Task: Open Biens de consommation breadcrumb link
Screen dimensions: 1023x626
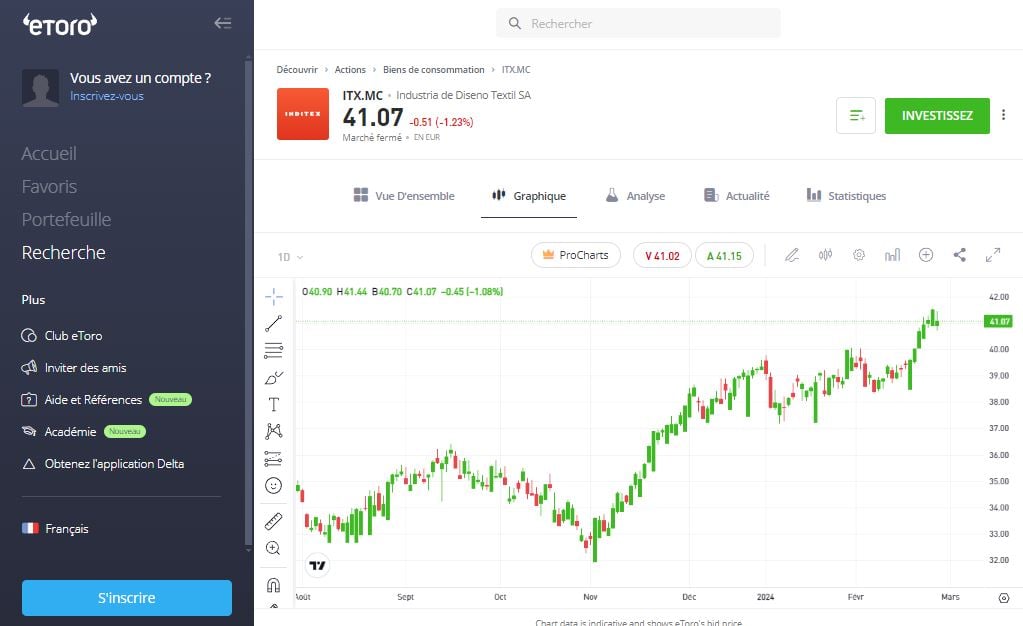Action: (433, 69)
